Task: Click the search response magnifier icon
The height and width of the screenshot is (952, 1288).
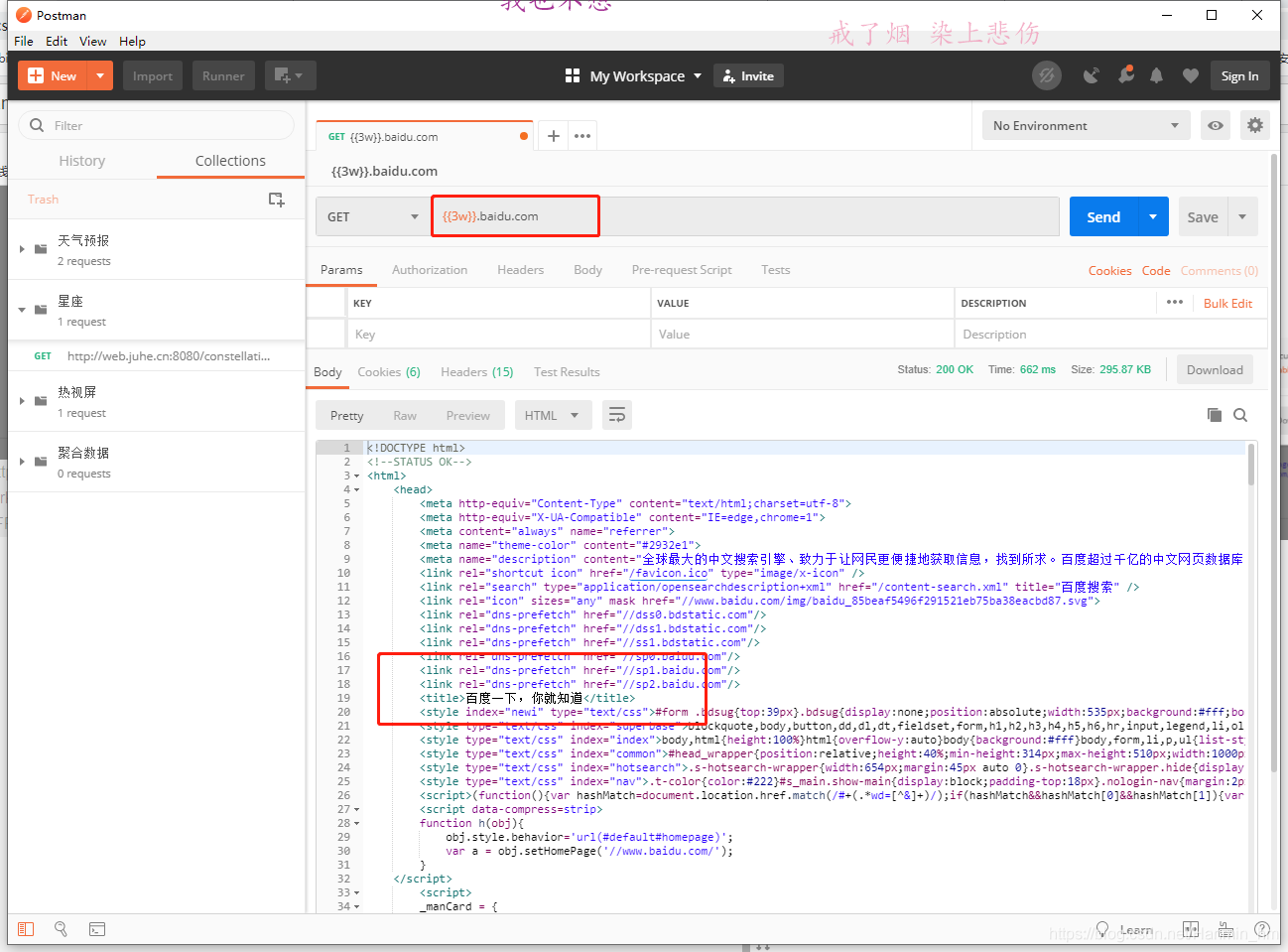Action: pyautogui.click(x=1240, y=415)
